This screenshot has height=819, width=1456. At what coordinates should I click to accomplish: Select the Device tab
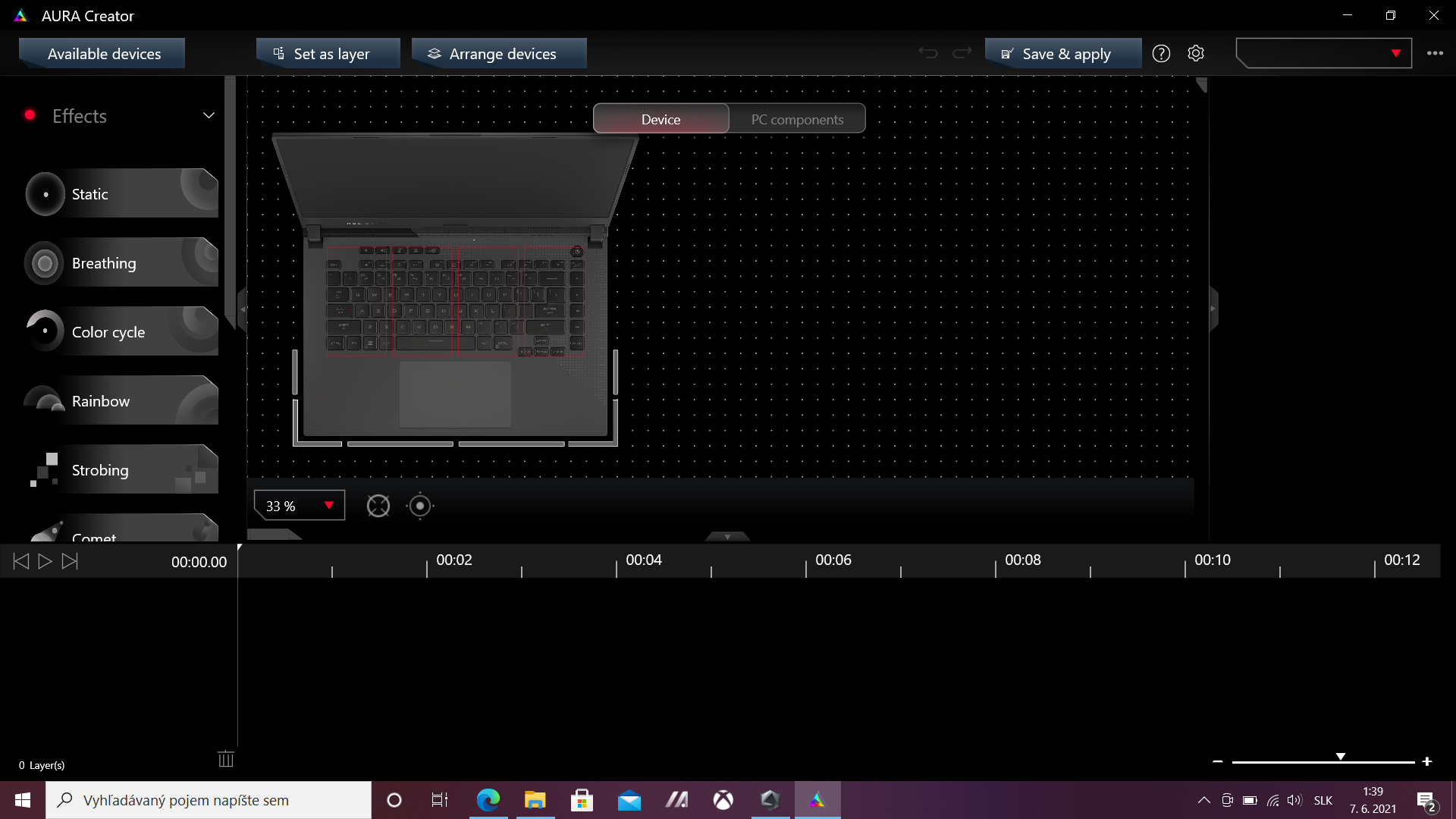coord(661,119)
